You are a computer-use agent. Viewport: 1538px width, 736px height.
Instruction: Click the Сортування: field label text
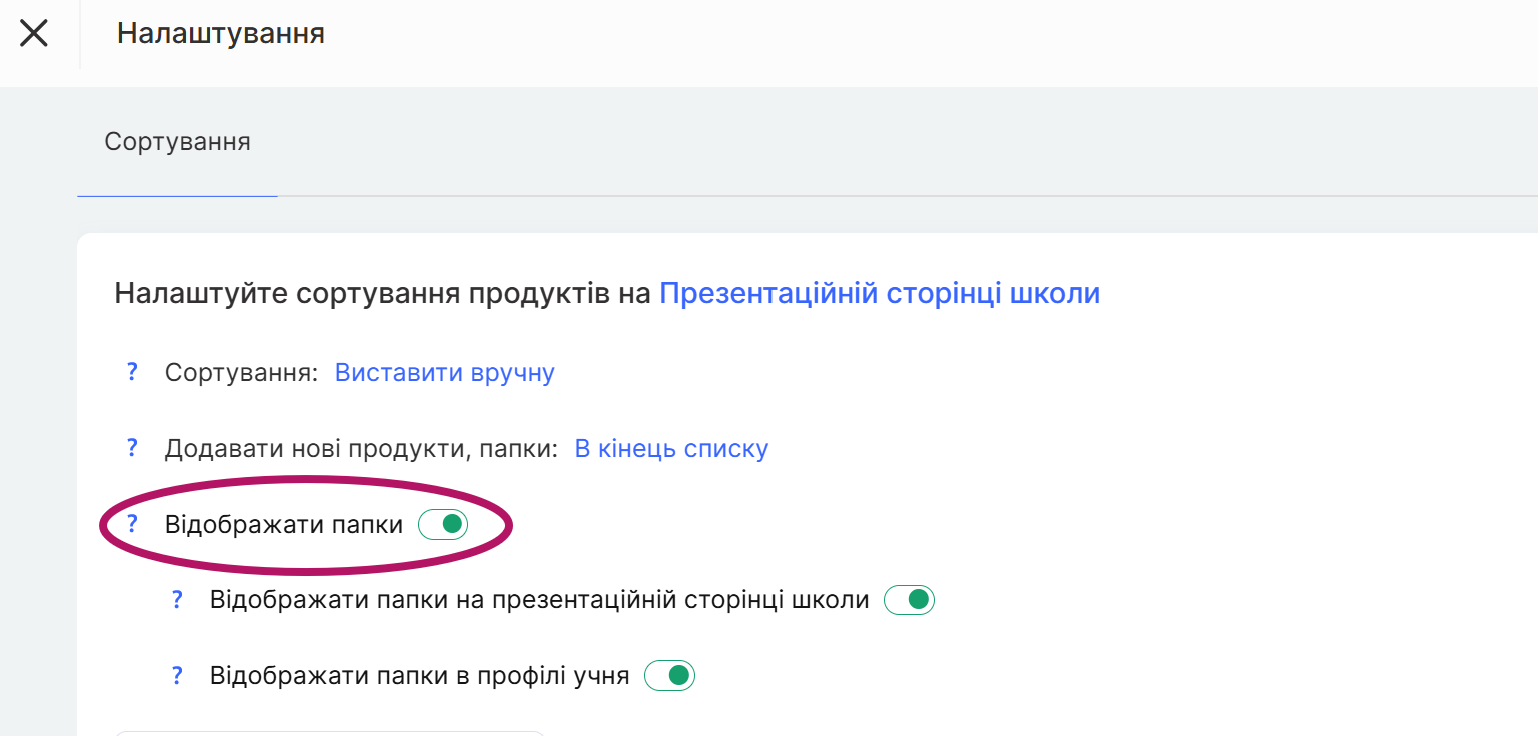click(241, 373)
